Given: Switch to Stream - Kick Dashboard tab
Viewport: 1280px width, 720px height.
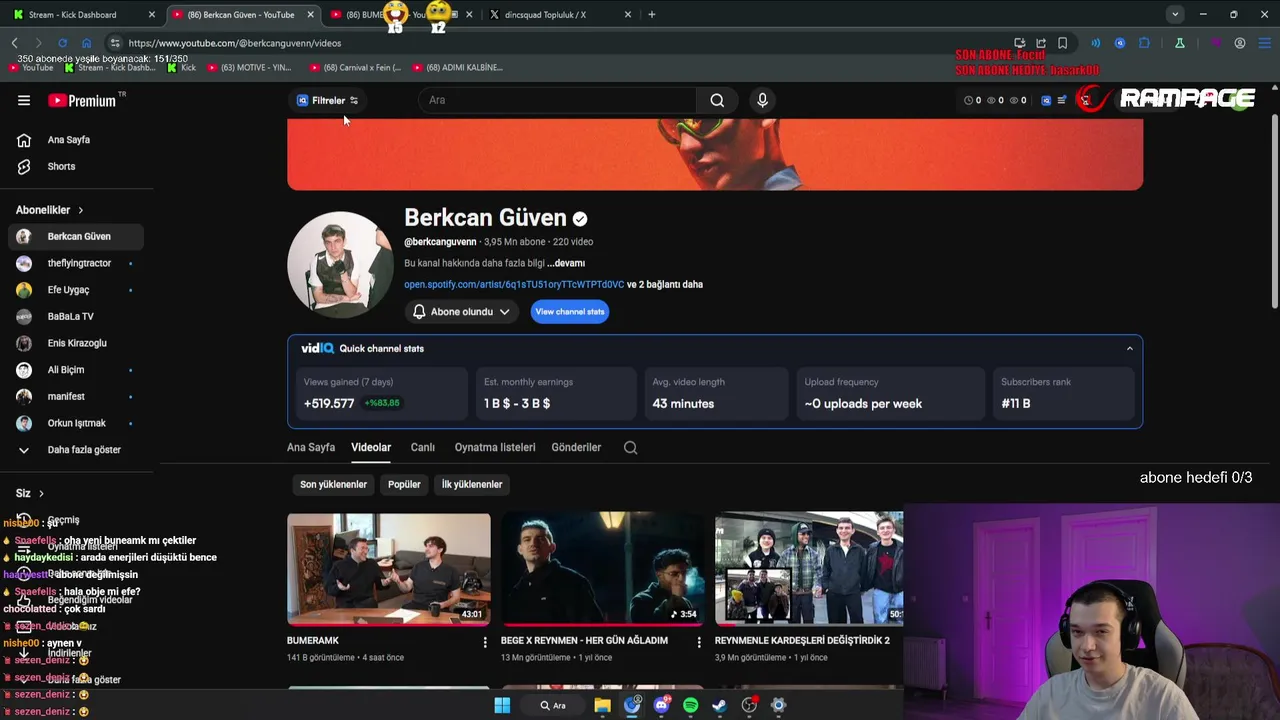Looking at the screenshot, I should [83, 15].
